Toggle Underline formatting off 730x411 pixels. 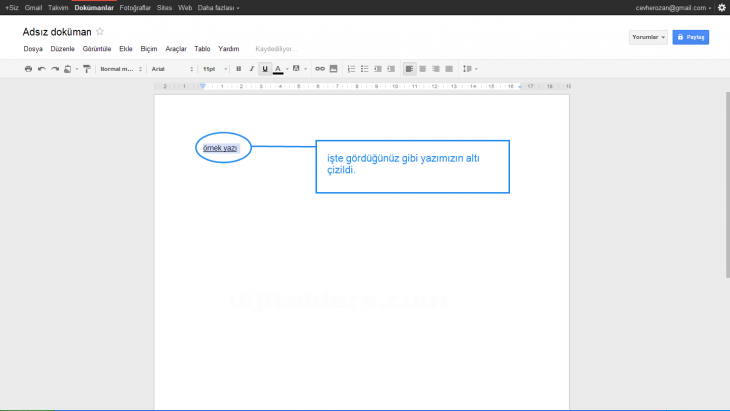[x=265, y=69]
